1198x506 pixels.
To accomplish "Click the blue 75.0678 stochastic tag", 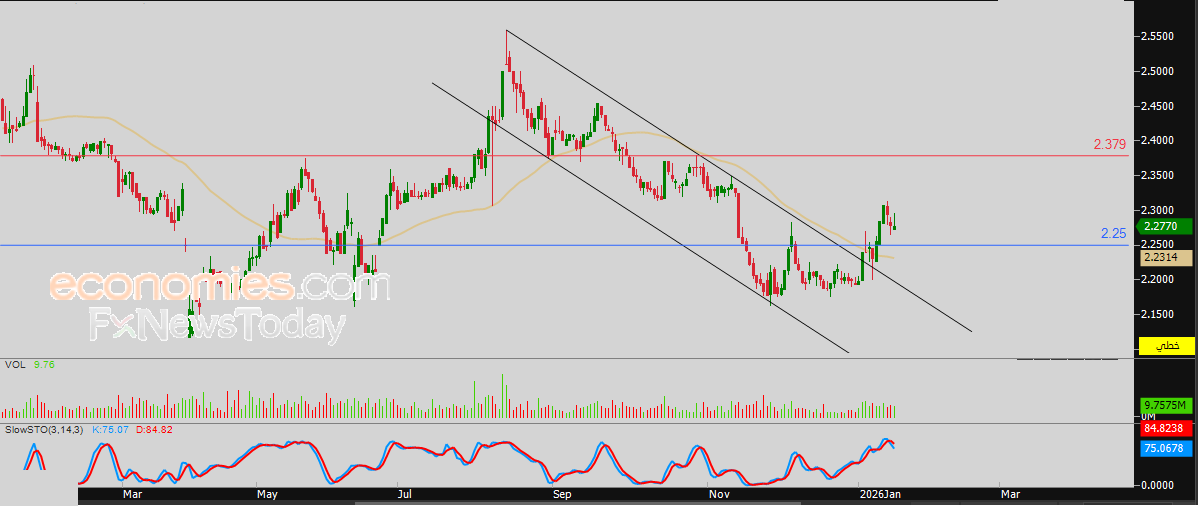I will coord(1167,449).
